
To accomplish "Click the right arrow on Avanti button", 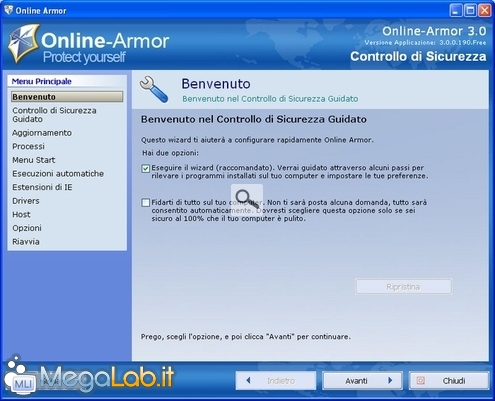I will (x=390, y=380).
